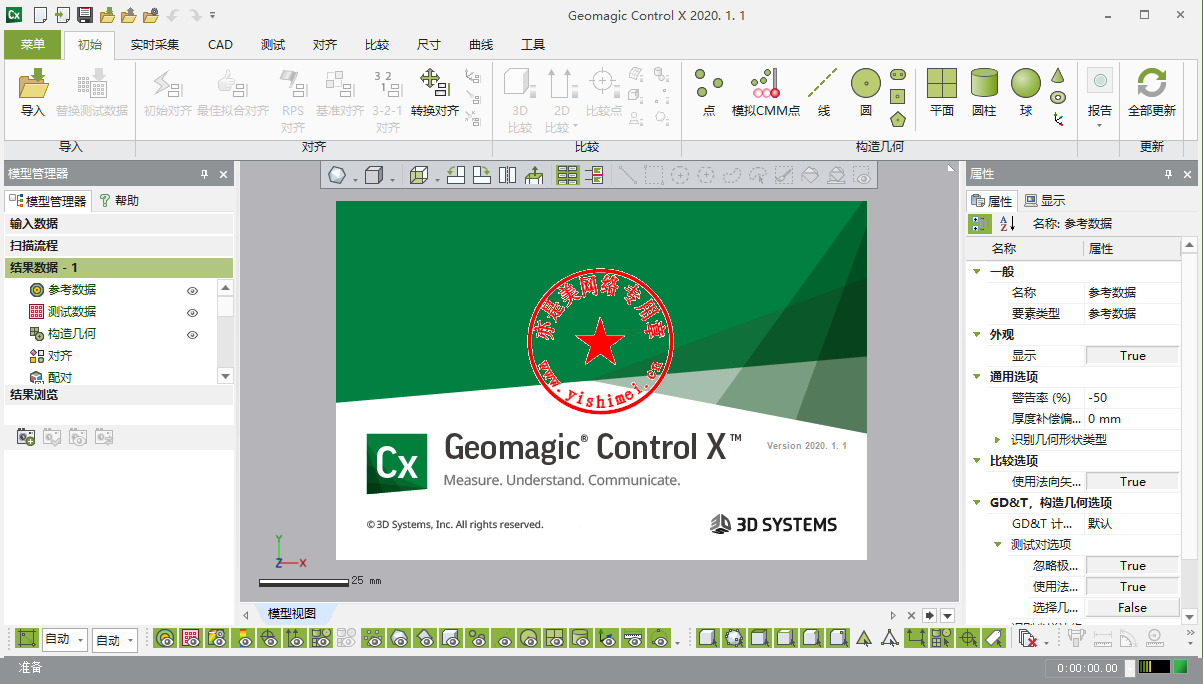Click the fit view icon in bottom toolbar

tap(27, 639)
